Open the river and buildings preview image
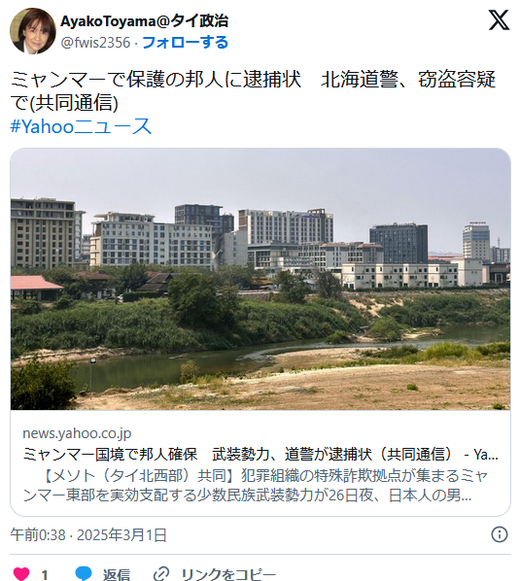Screen dimensions: 520x581 coord(260,279)
